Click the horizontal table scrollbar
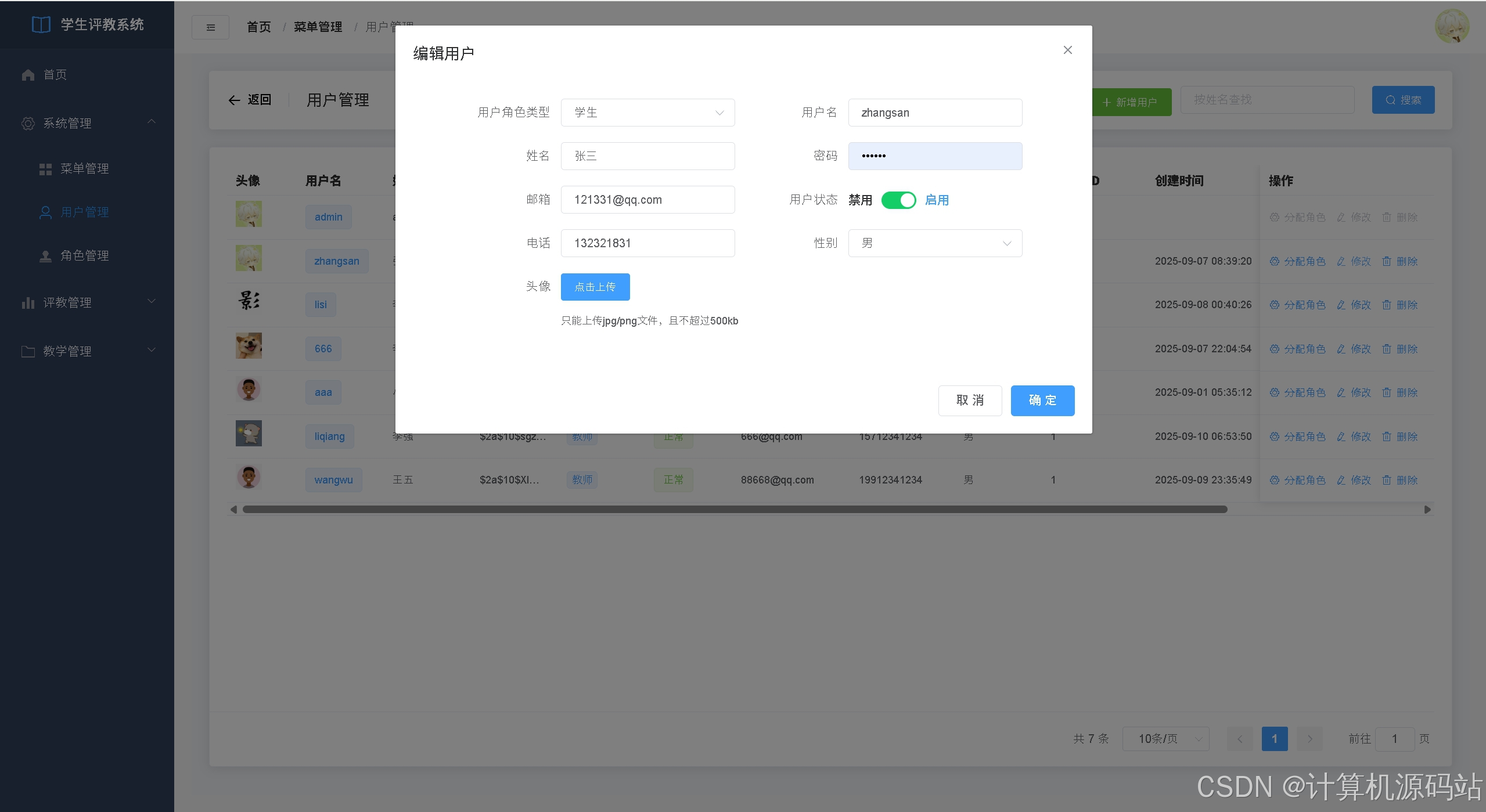 tap(735, 510)
